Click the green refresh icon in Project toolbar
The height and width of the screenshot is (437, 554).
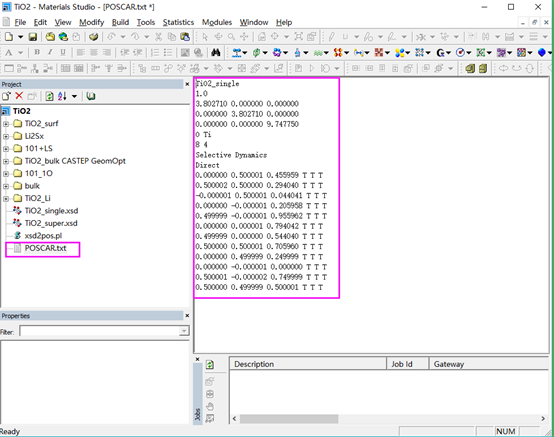[x=49, y=96]
